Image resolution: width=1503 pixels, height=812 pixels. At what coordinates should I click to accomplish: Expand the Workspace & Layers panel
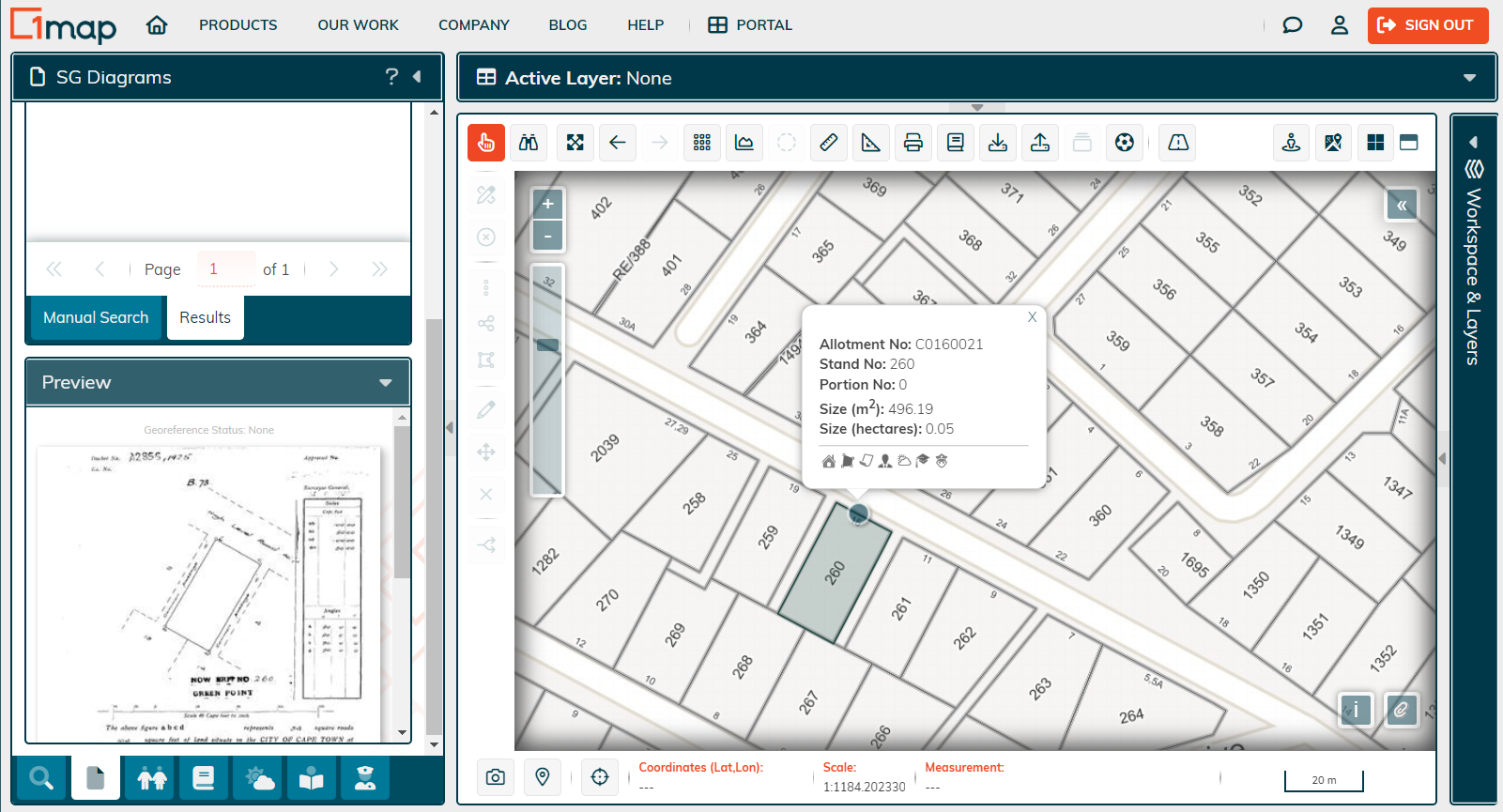coord(1473,142)
